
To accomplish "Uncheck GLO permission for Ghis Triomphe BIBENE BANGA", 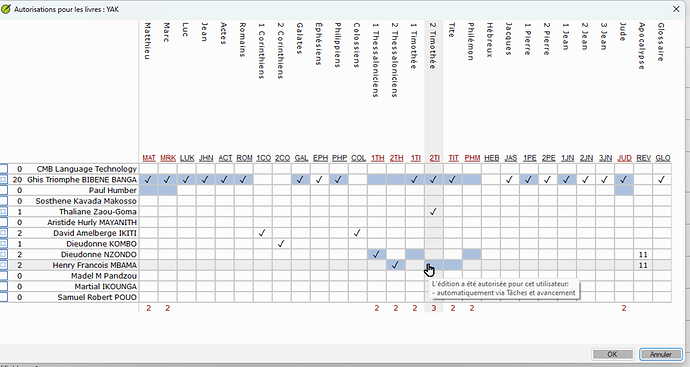I will pos(662,180).
